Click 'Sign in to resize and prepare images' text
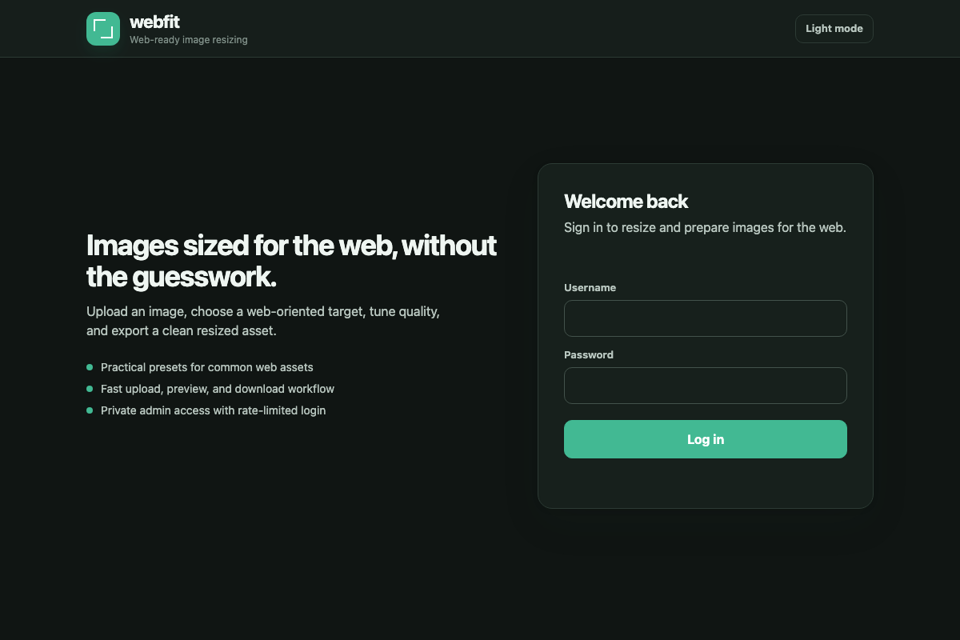This screenshot has width=960, height=640. click(705, 228)
